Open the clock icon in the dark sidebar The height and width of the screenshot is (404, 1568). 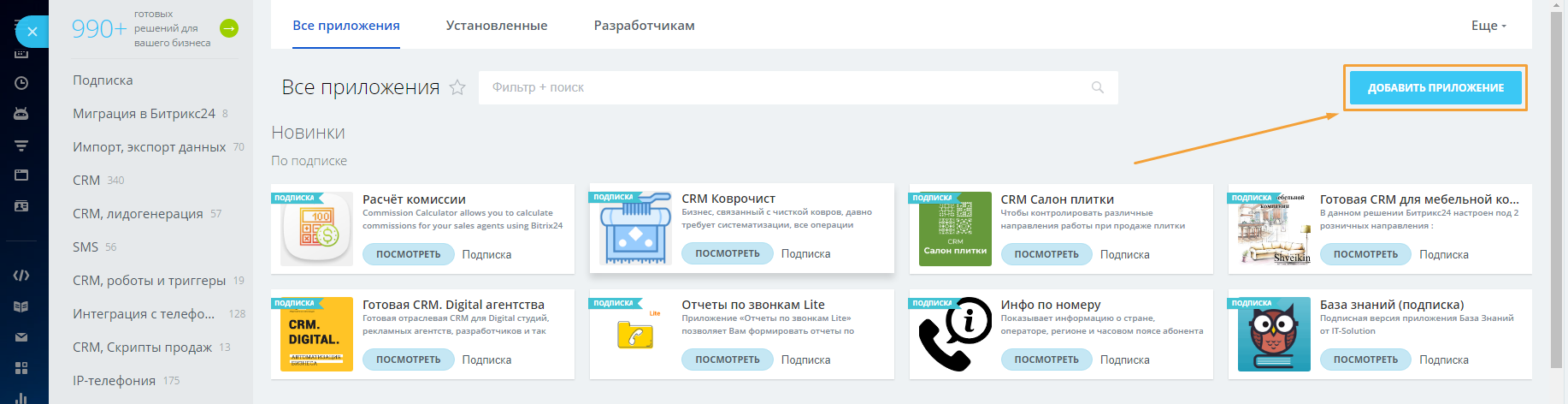click(x=21, y=83)
